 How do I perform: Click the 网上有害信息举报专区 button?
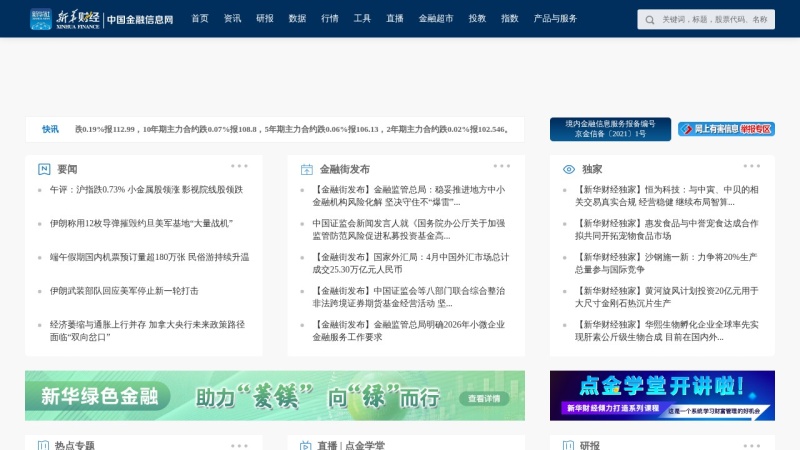pyautogui.click(x=726, y=129)
